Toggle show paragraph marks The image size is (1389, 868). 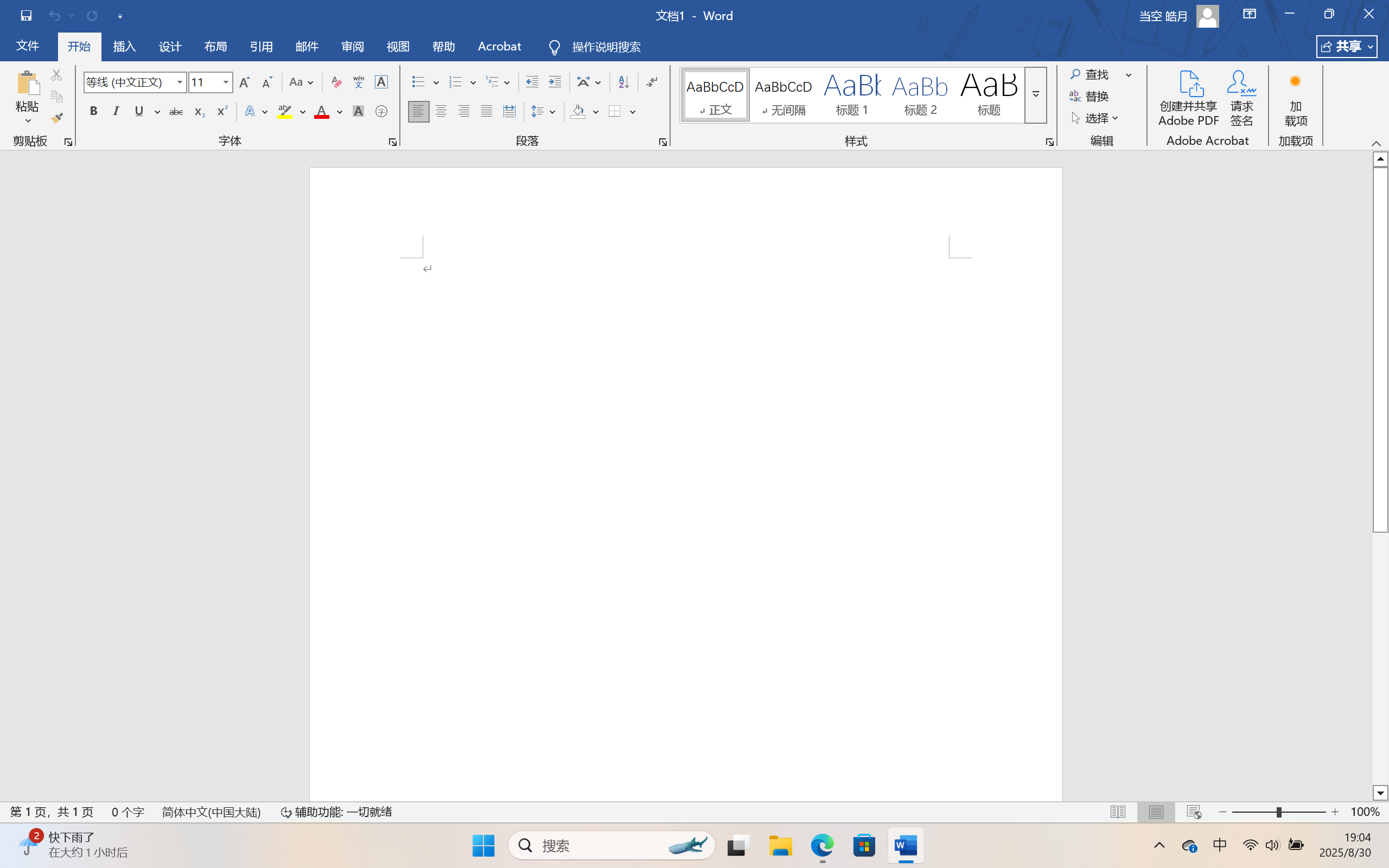pos(652,82)
